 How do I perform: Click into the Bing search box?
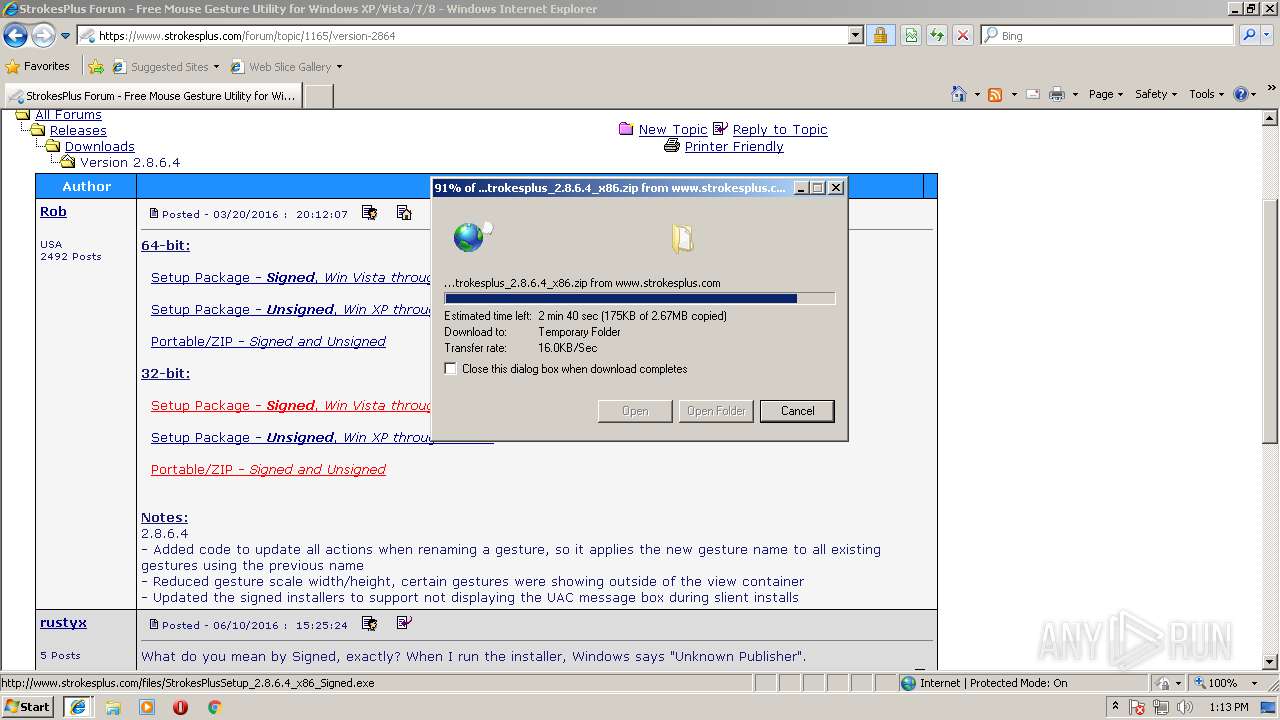pos(1108,36)
